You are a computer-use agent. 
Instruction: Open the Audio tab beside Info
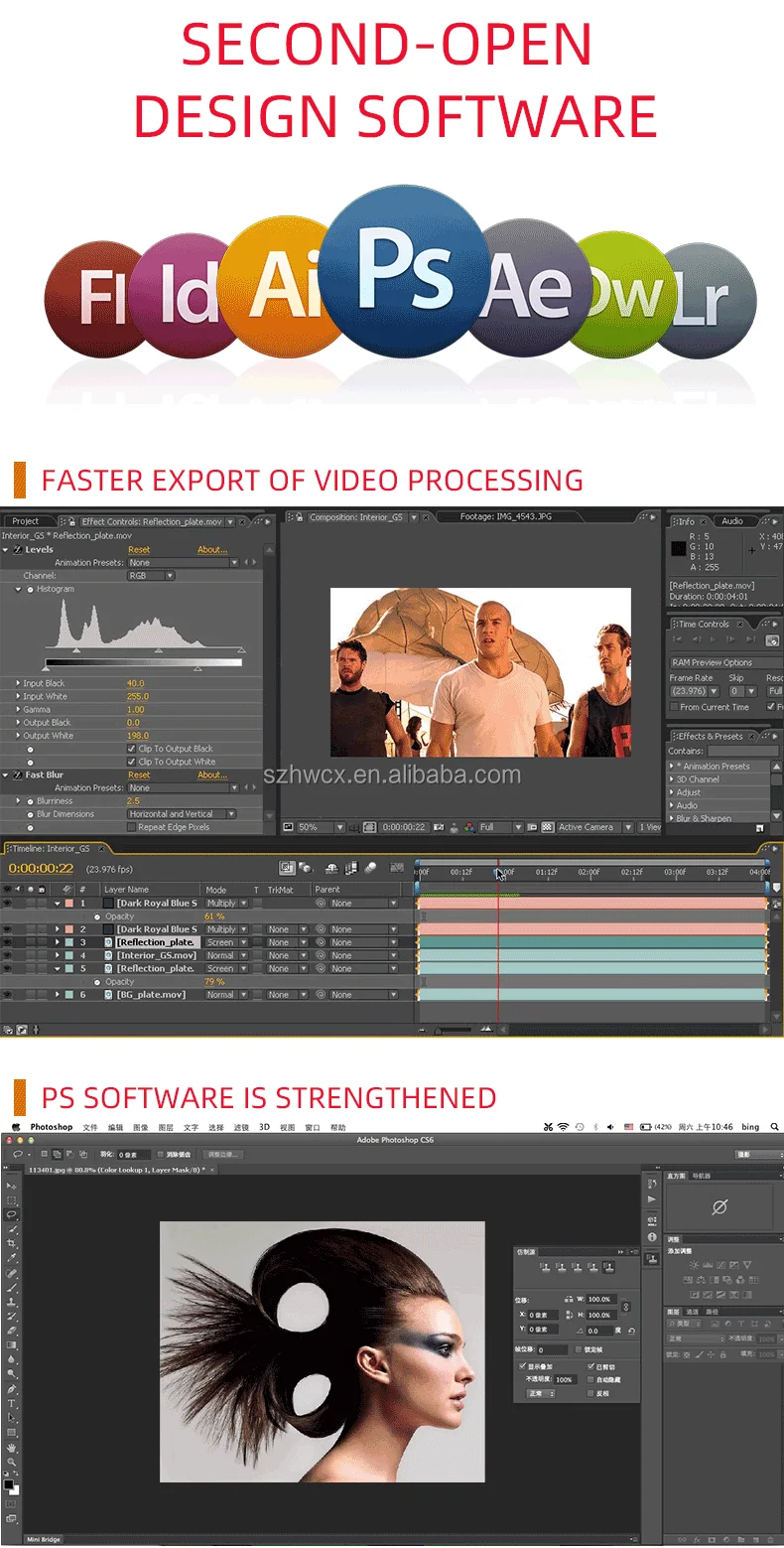click(732, 521)
